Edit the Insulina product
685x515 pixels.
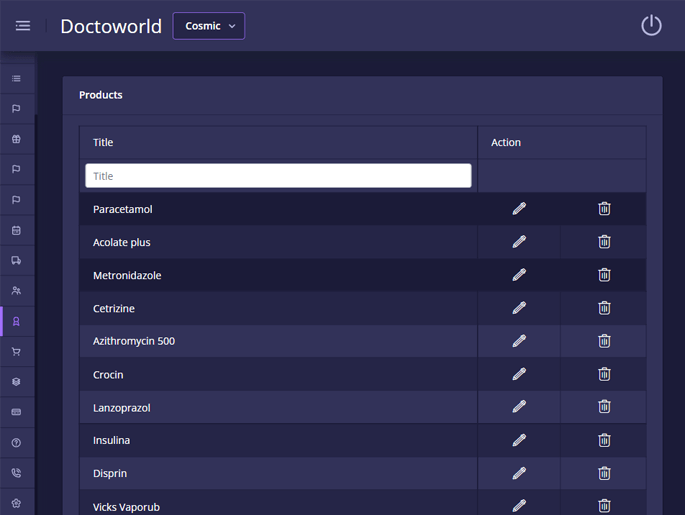[x=519, y=440]
